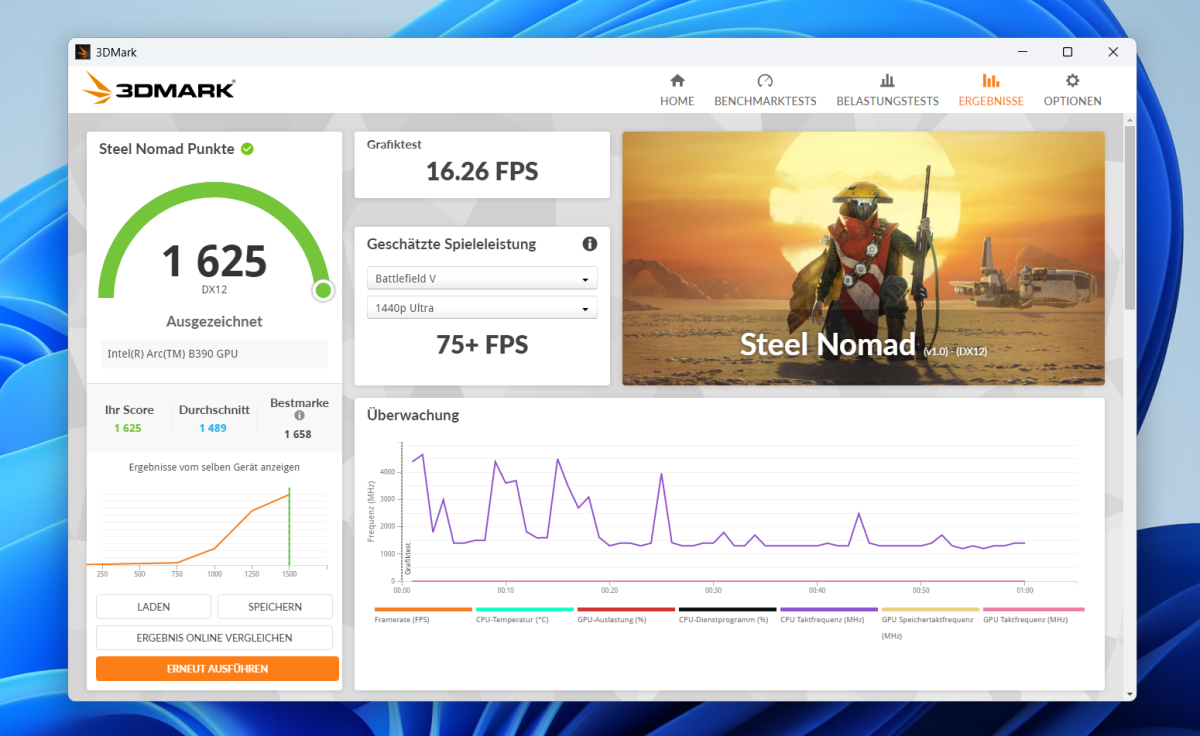Click 'Ergebnisse vom selben Gerät anzeigen' text
This screenshot has width=1200, height=736.
coord(214,467)
